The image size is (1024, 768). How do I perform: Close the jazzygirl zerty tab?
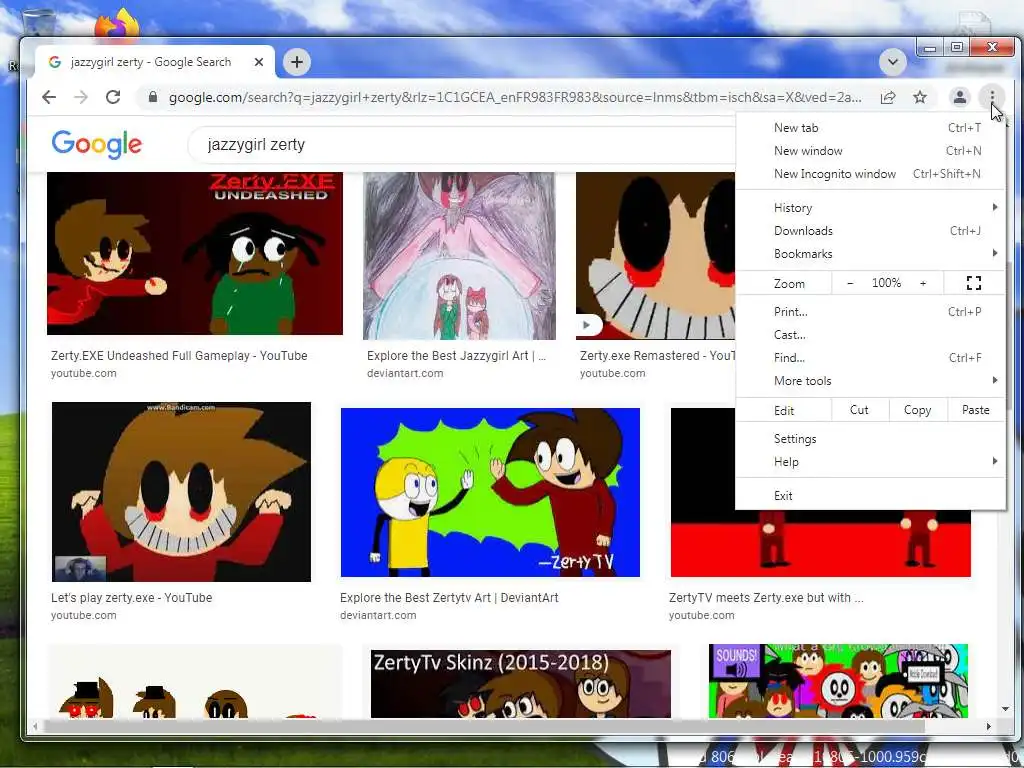pos(259,62)
